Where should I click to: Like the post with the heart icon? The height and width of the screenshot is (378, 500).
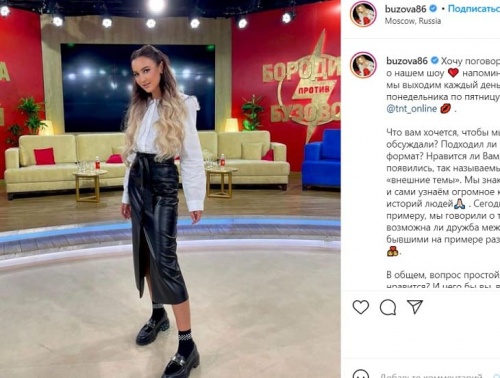pos(361,307)
